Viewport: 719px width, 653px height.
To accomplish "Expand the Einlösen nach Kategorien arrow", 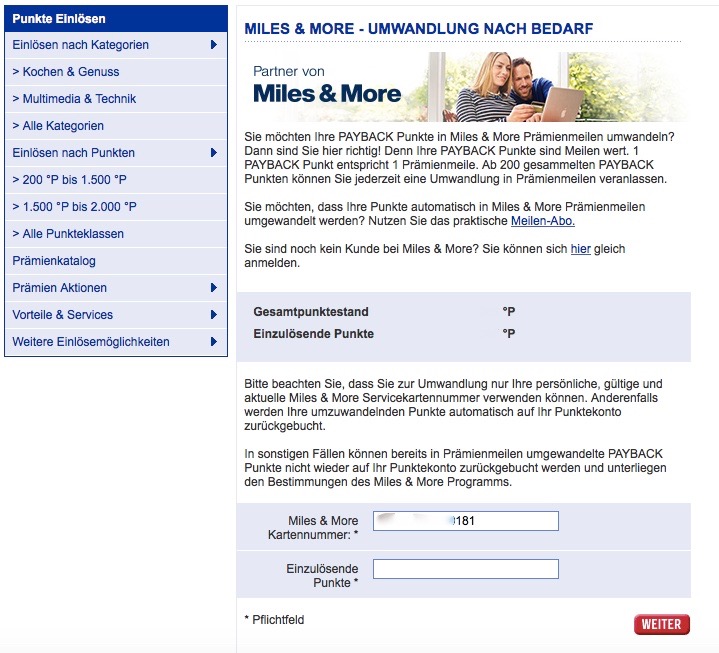I will tap(214, 45).
